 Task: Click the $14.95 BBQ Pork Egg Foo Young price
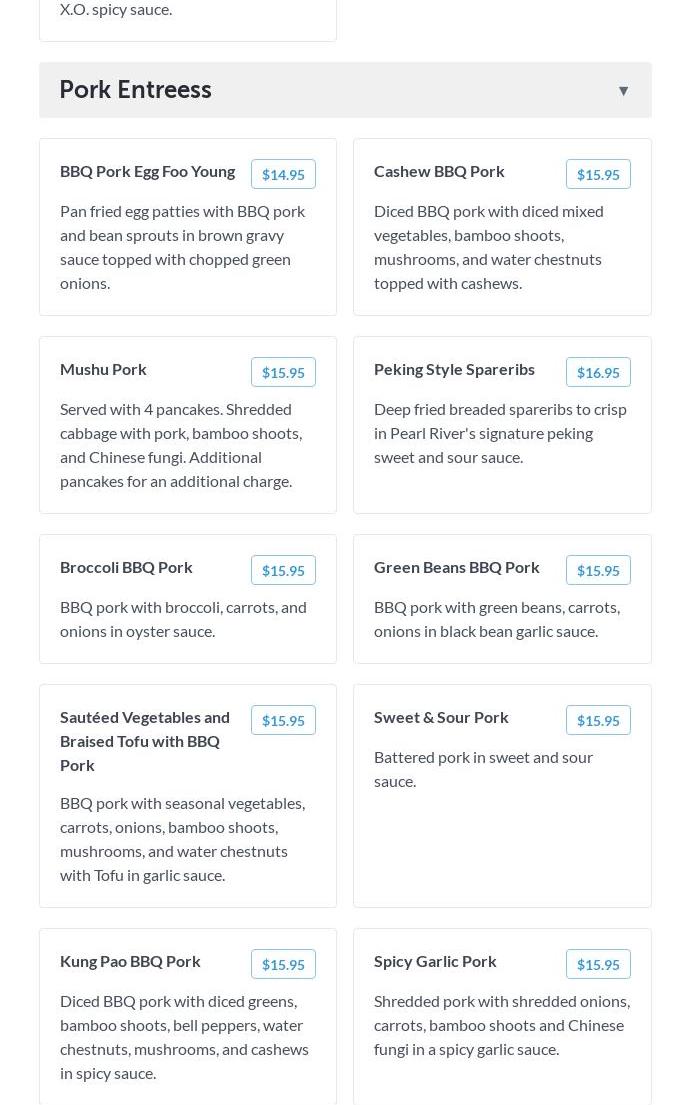point(283,174)
